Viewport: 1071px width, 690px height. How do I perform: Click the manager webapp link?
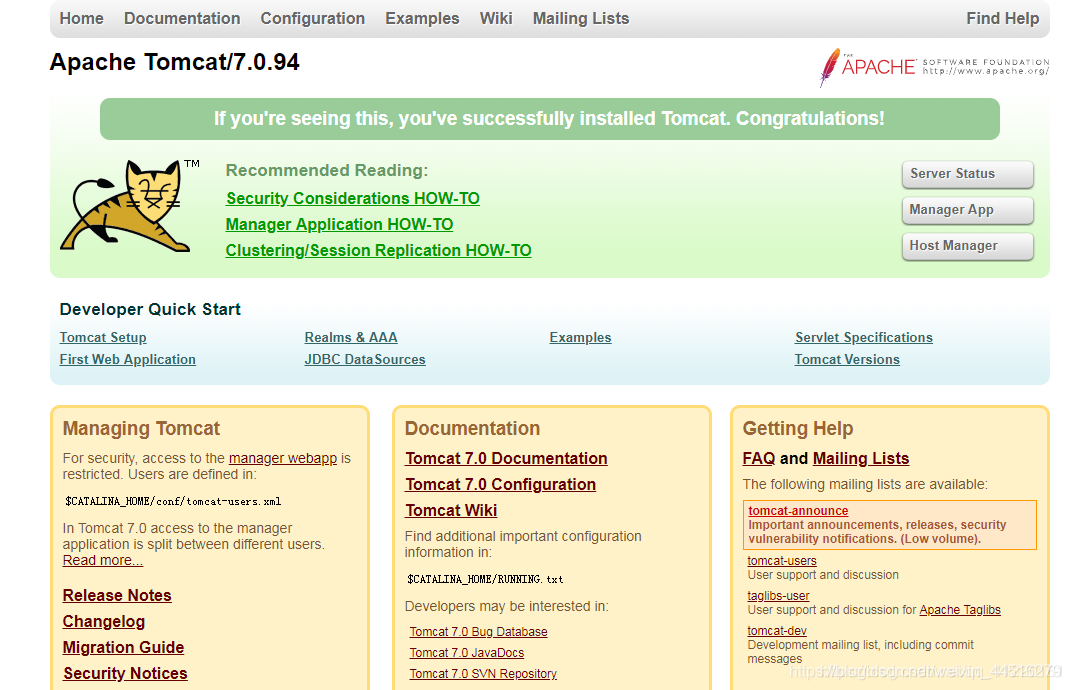click(x=283, y=458)
